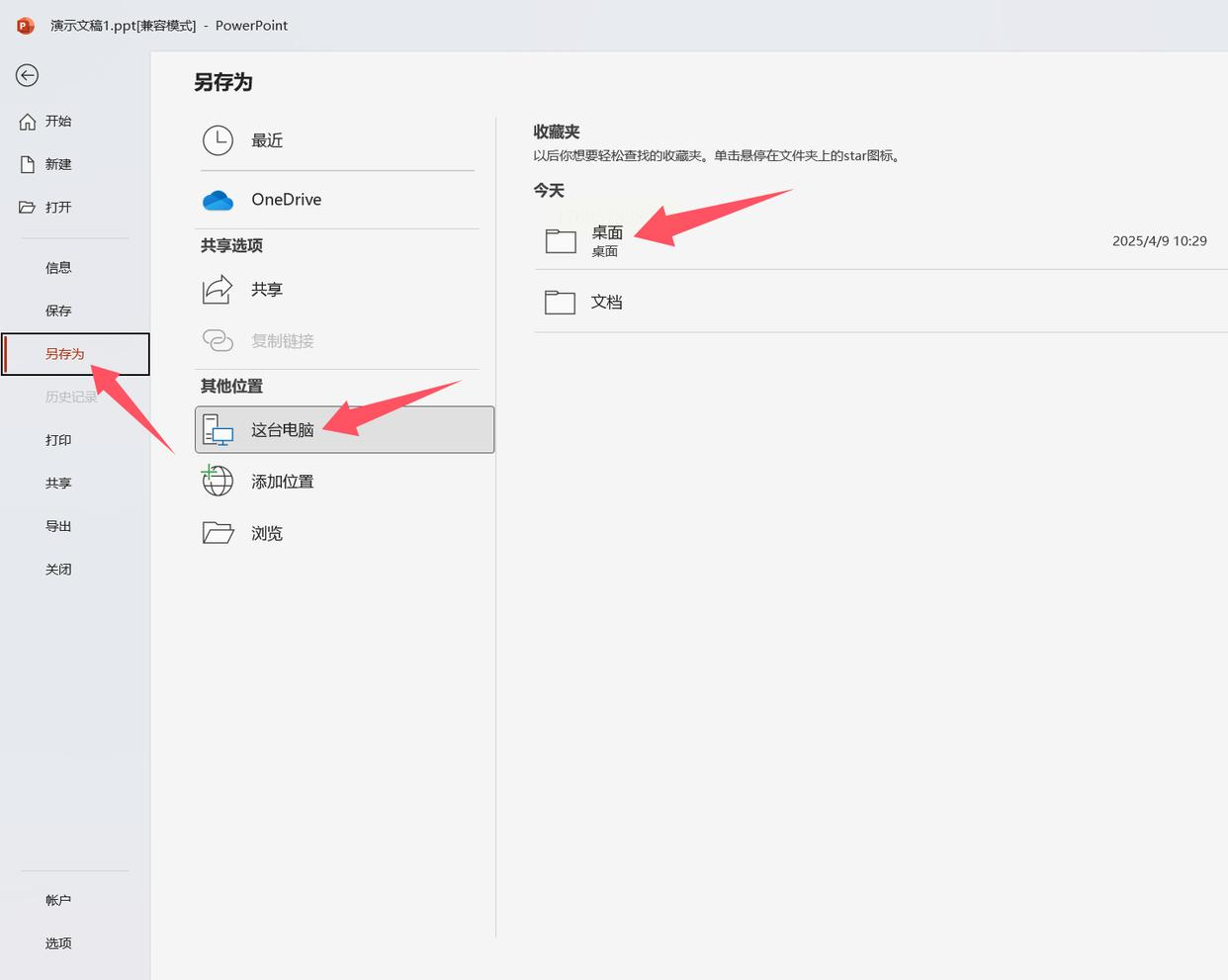Image resolution: width=1228 pixels, height=980 pixels.
Task: Click the globe icon for 添加位置
Action: [218, 482]
